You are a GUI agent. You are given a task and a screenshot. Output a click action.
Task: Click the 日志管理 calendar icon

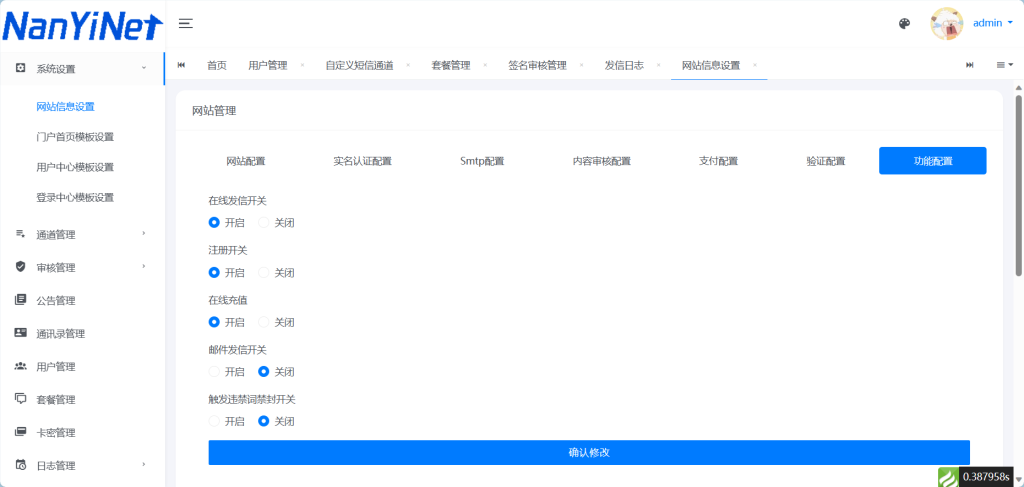tap(20, 465)
